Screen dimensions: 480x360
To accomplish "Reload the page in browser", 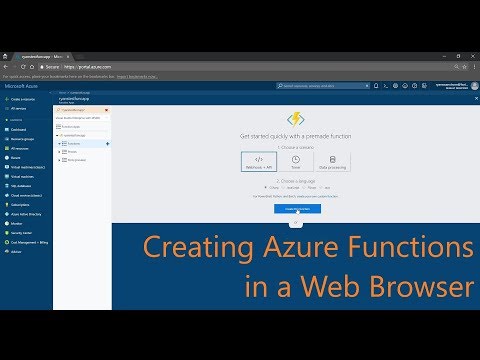I will click(23, 67).
